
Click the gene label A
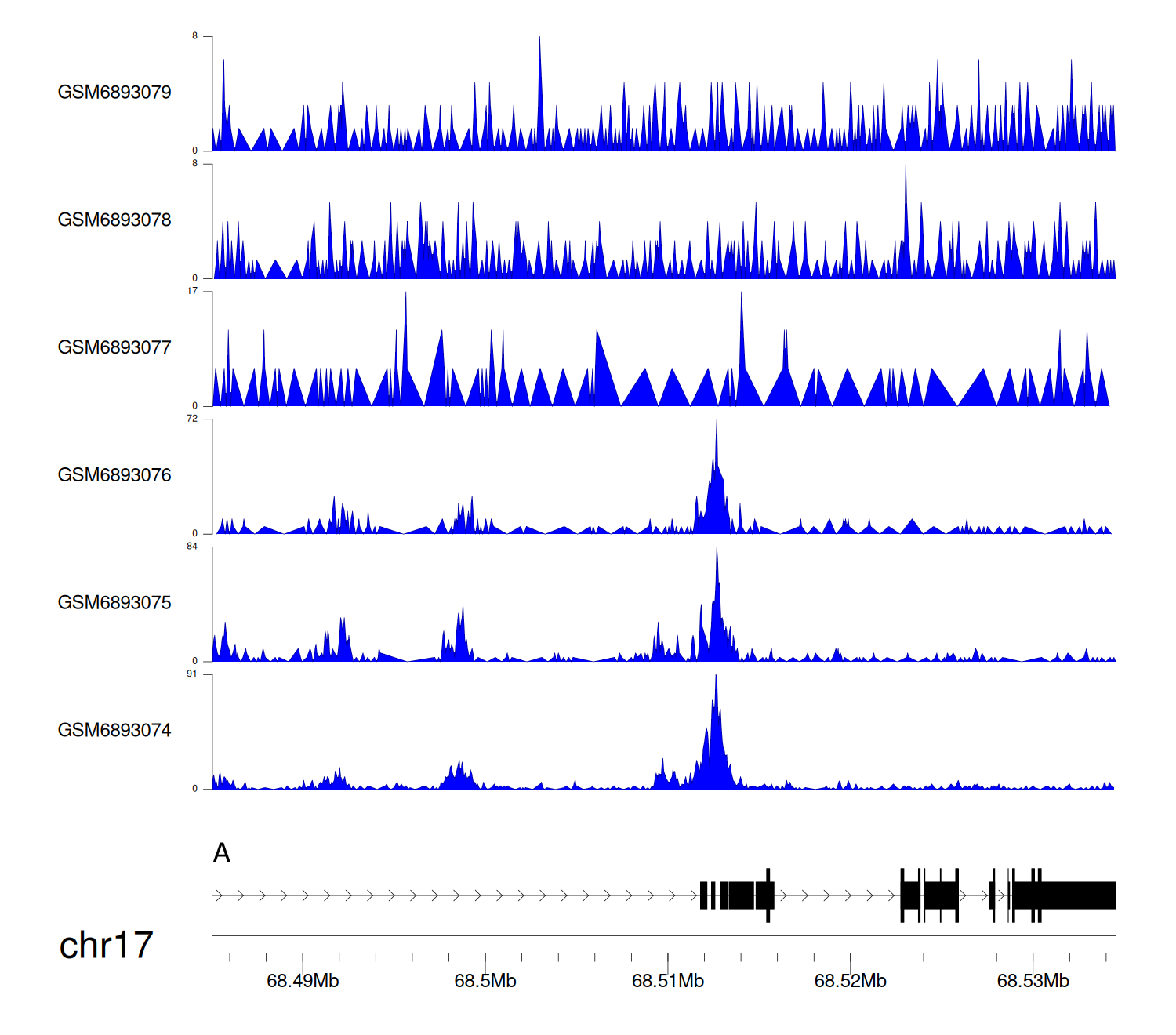click(222, 853)
